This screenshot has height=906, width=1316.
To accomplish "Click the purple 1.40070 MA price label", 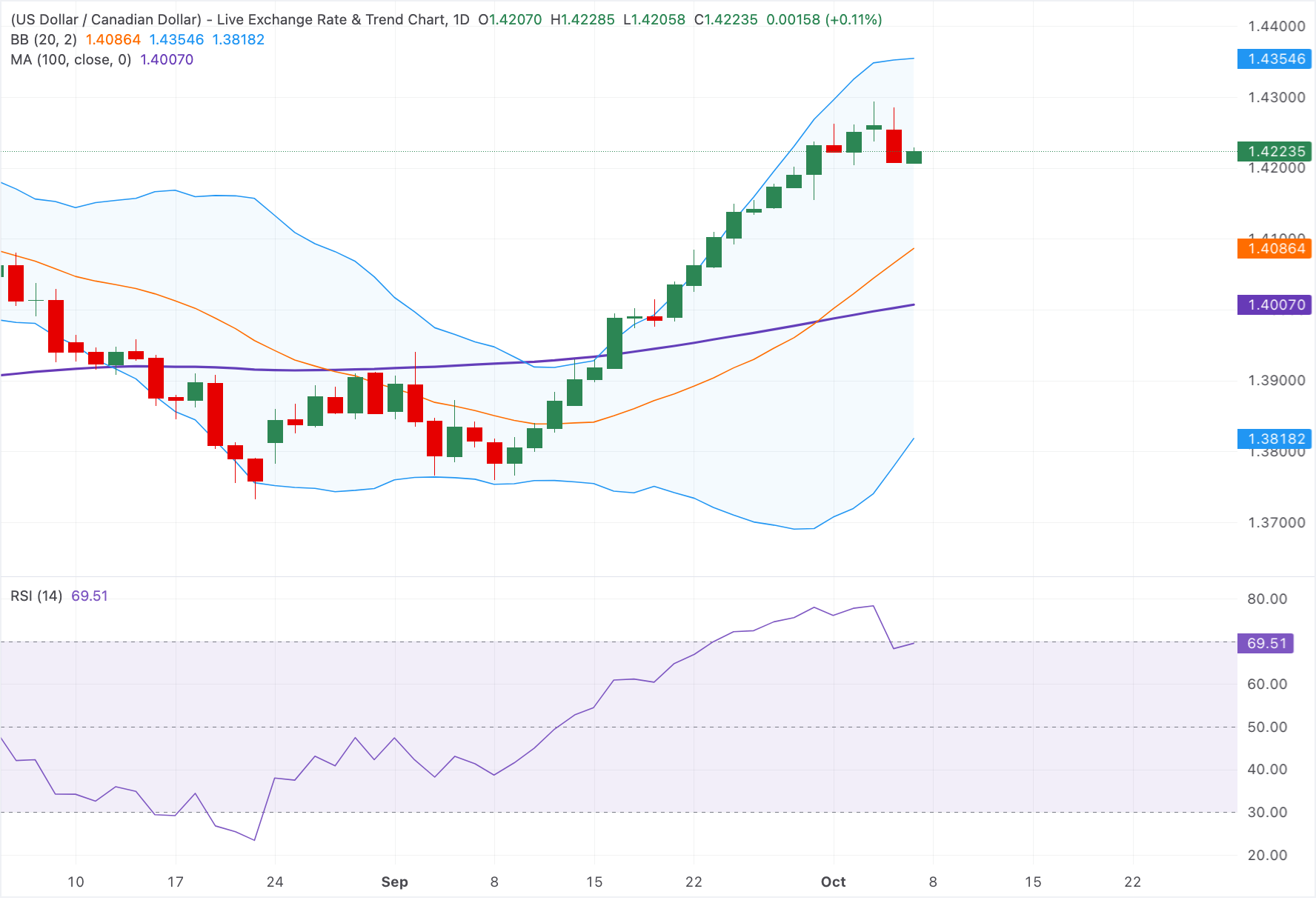I will (x=1275, y=304).
